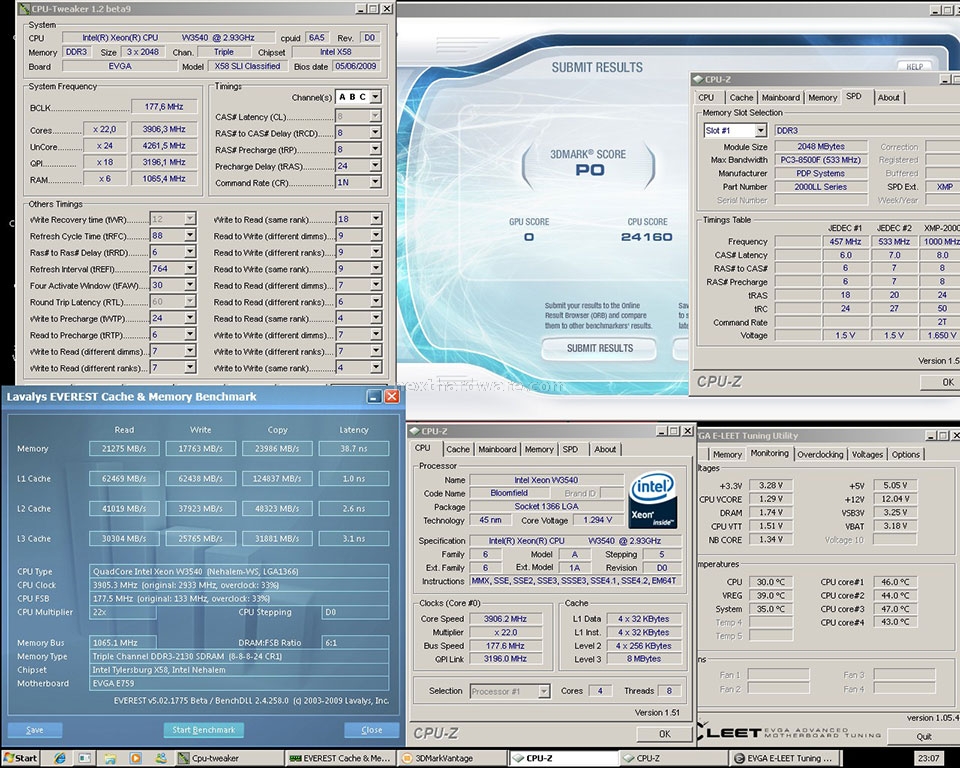Click Start Benchmark in EVEREST
The width and height of the screenshot is (960, 768).
[203, 729]
